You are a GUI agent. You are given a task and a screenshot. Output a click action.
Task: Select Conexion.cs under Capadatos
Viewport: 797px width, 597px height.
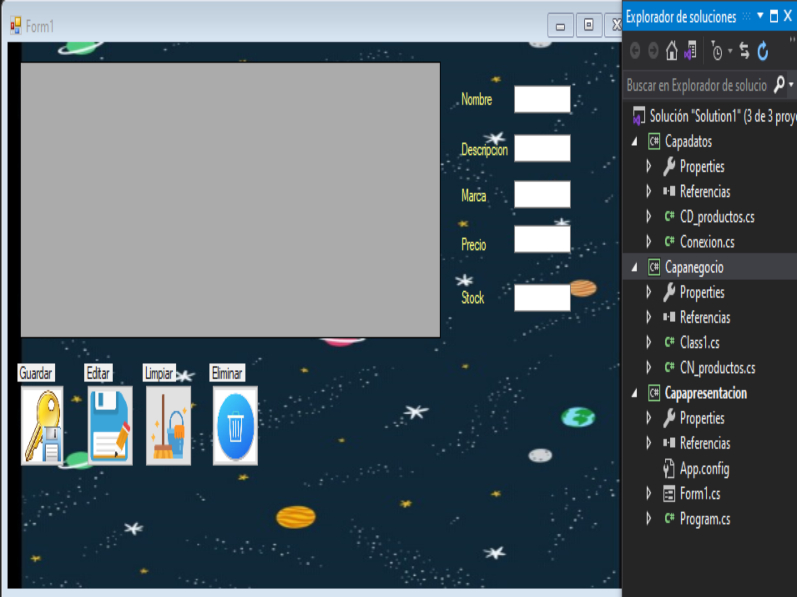706,242
